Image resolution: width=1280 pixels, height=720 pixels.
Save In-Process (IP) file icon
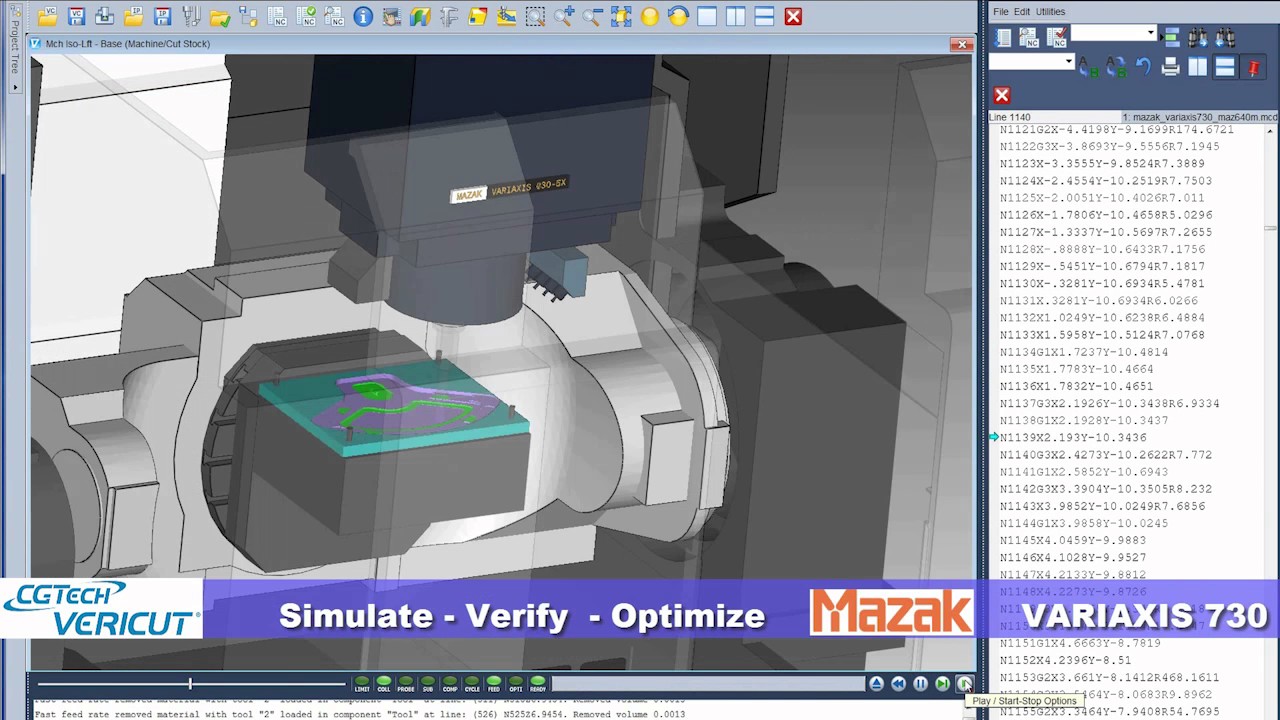pos(162,16)
